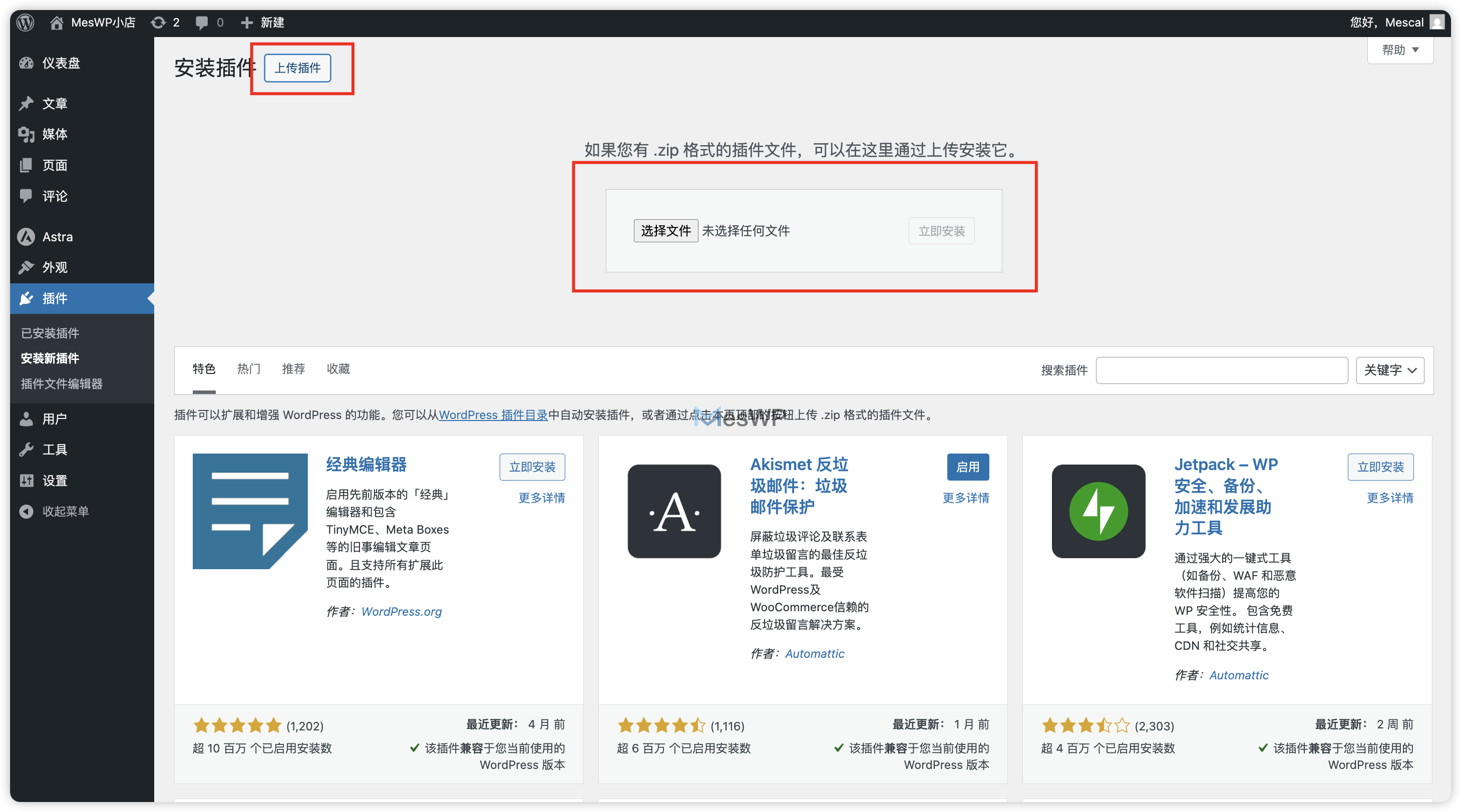Viewport: 1461px width, 812px height.
Task: Open Akismet's Automattic author link
Action: [x=815, y=654]
